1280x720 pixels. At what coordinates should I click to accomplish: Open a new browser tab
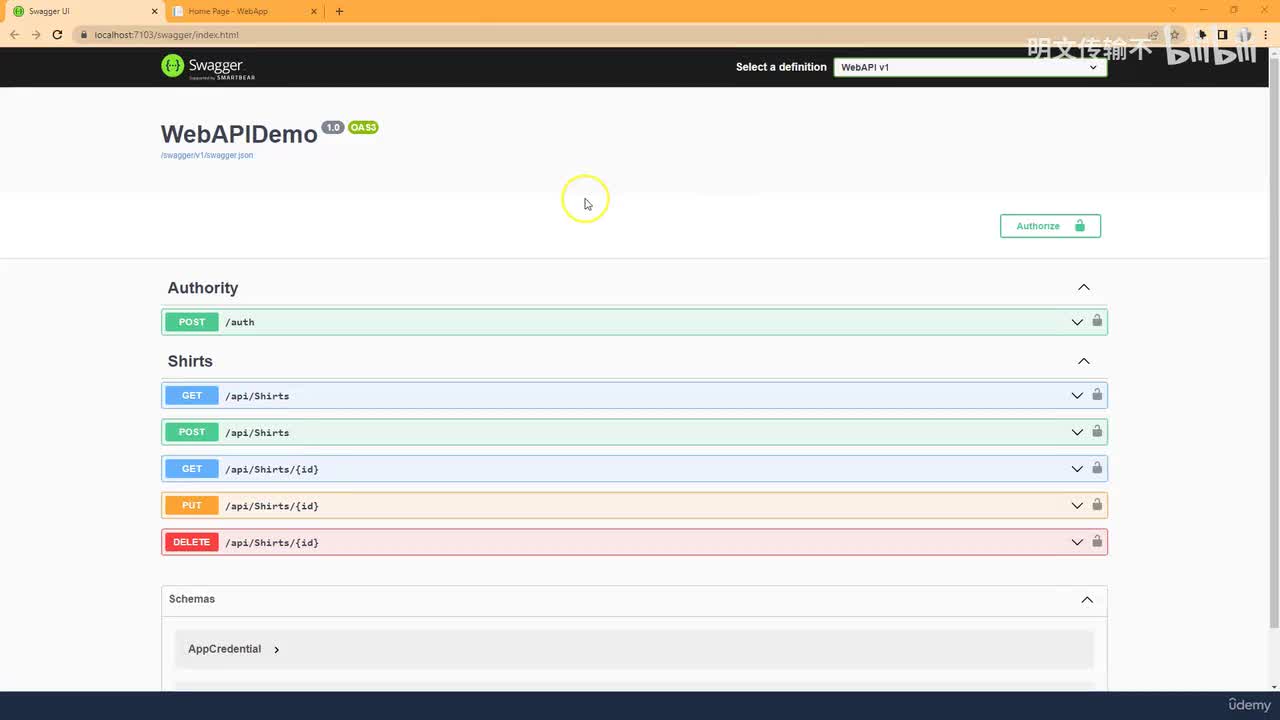[339, 11]
